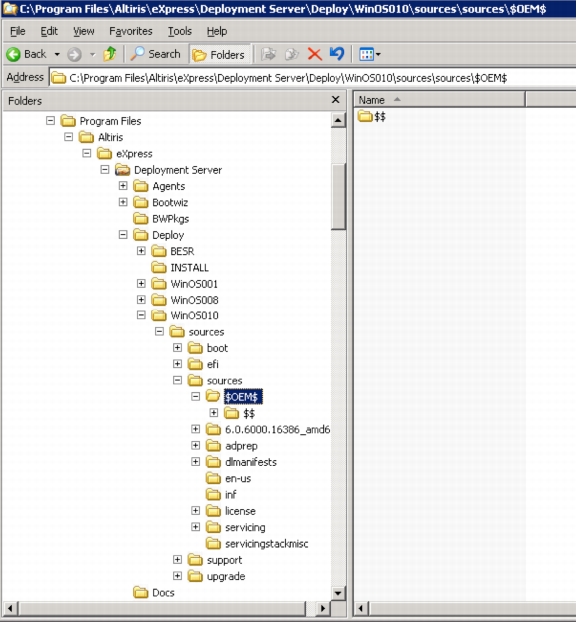
Task: Open the Tools menu
Action: point(180,31)
